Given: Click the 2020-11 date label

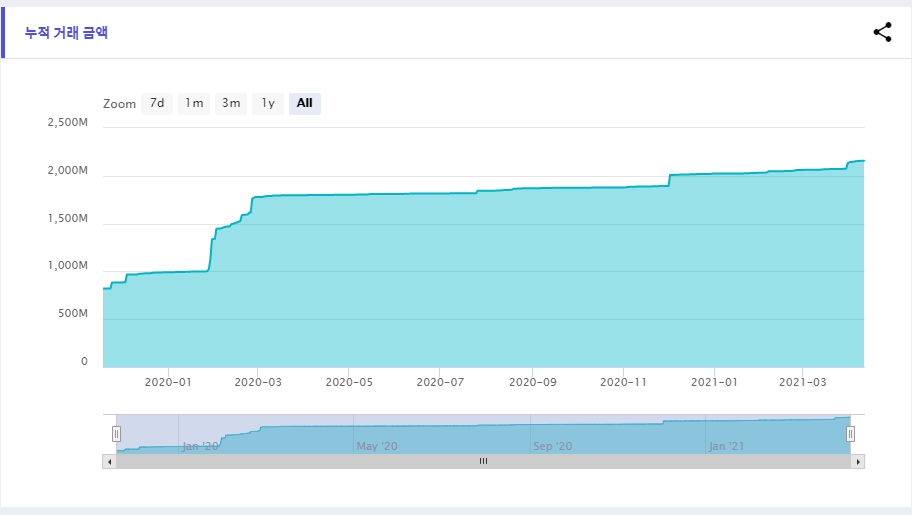Looking at the screenshot, I should point(624,382).
